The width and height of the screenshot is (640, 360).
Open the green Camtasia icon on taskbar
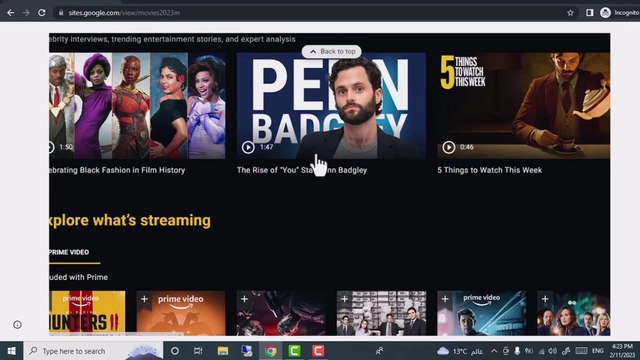294,351
